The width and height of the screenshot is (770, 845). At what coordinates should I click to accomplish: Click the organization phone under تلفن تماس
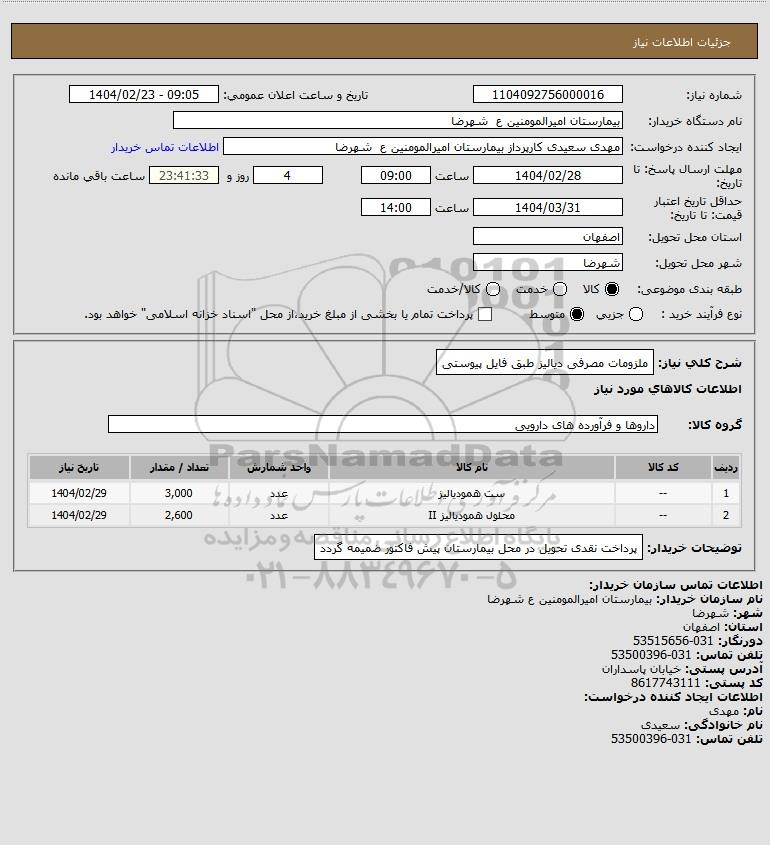pyautogui.click(x=651, y=655)
